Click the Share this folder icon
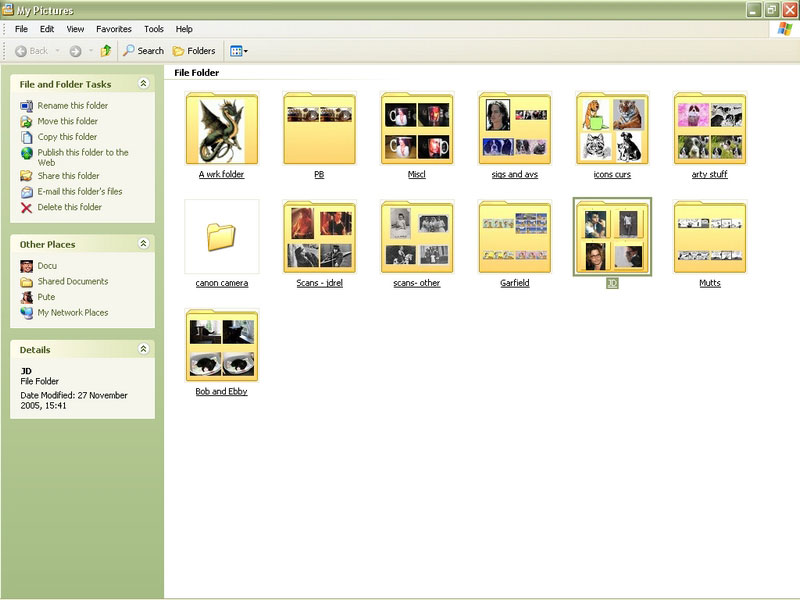The height and width of the screenshot is (600, 800). click(27, 177)
